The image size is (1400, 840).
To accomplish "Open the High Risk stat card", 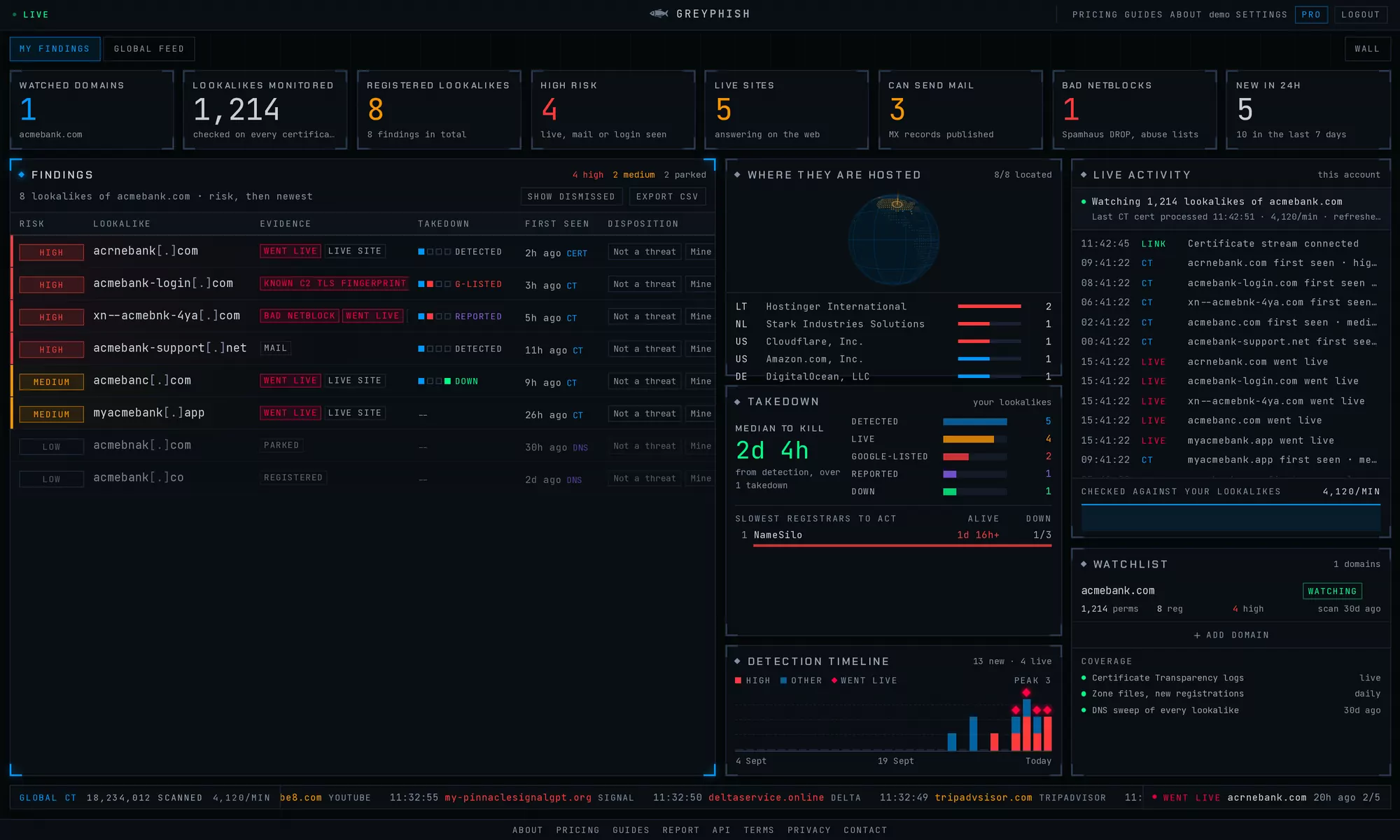I will coord(612,110).
